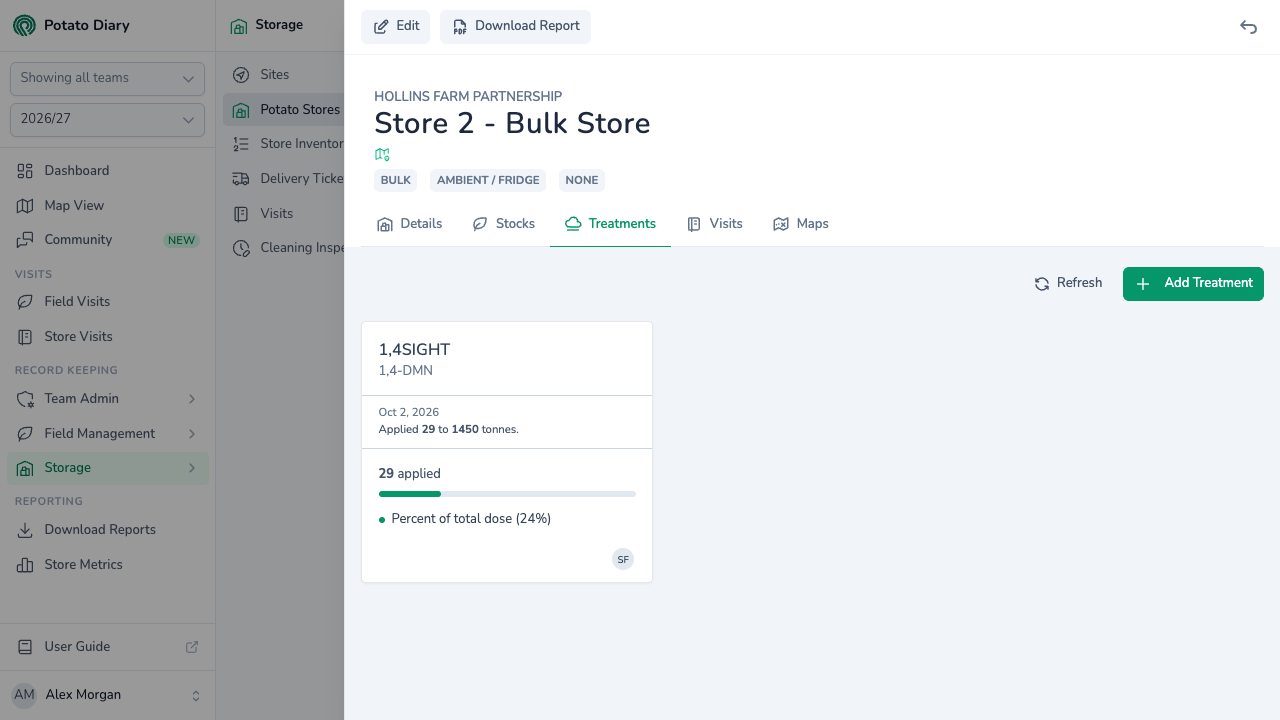Click the Refresh button
Image resolution: width=1280 pixels, height=720 pixels.
pos(1068,284)
